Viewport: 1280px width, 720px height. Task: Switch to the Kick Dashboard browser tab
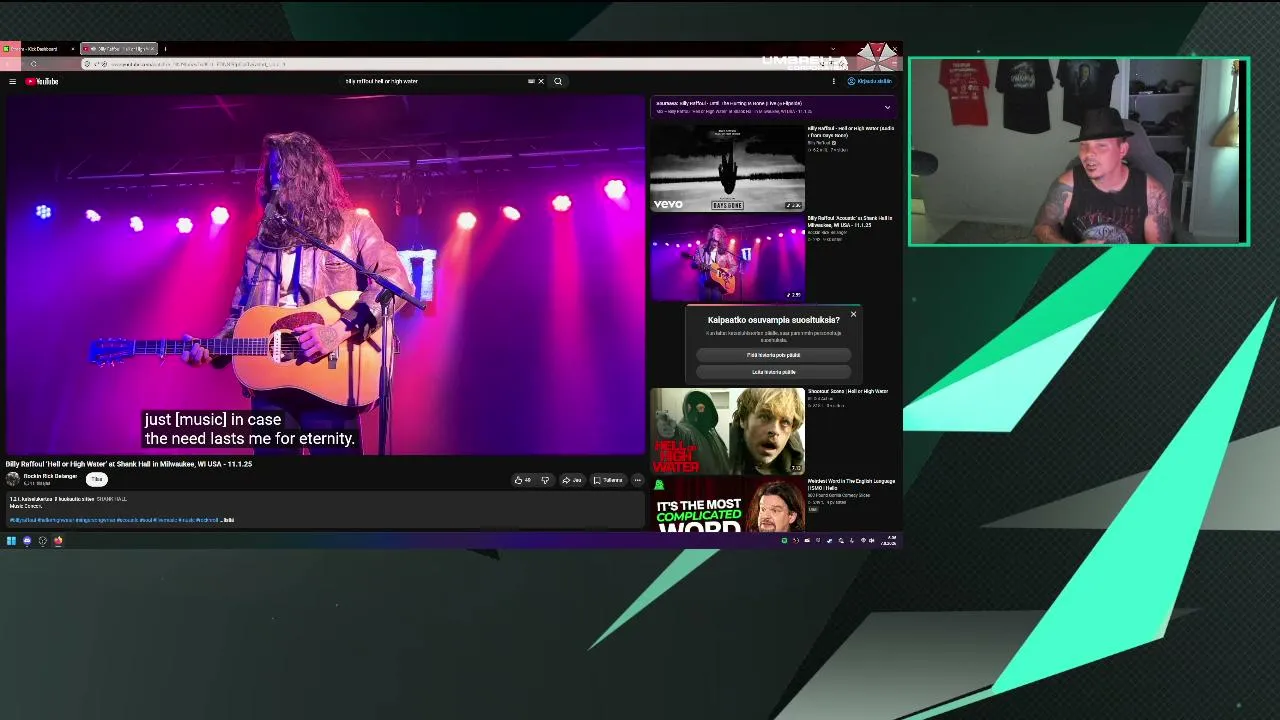coord(38,48)
